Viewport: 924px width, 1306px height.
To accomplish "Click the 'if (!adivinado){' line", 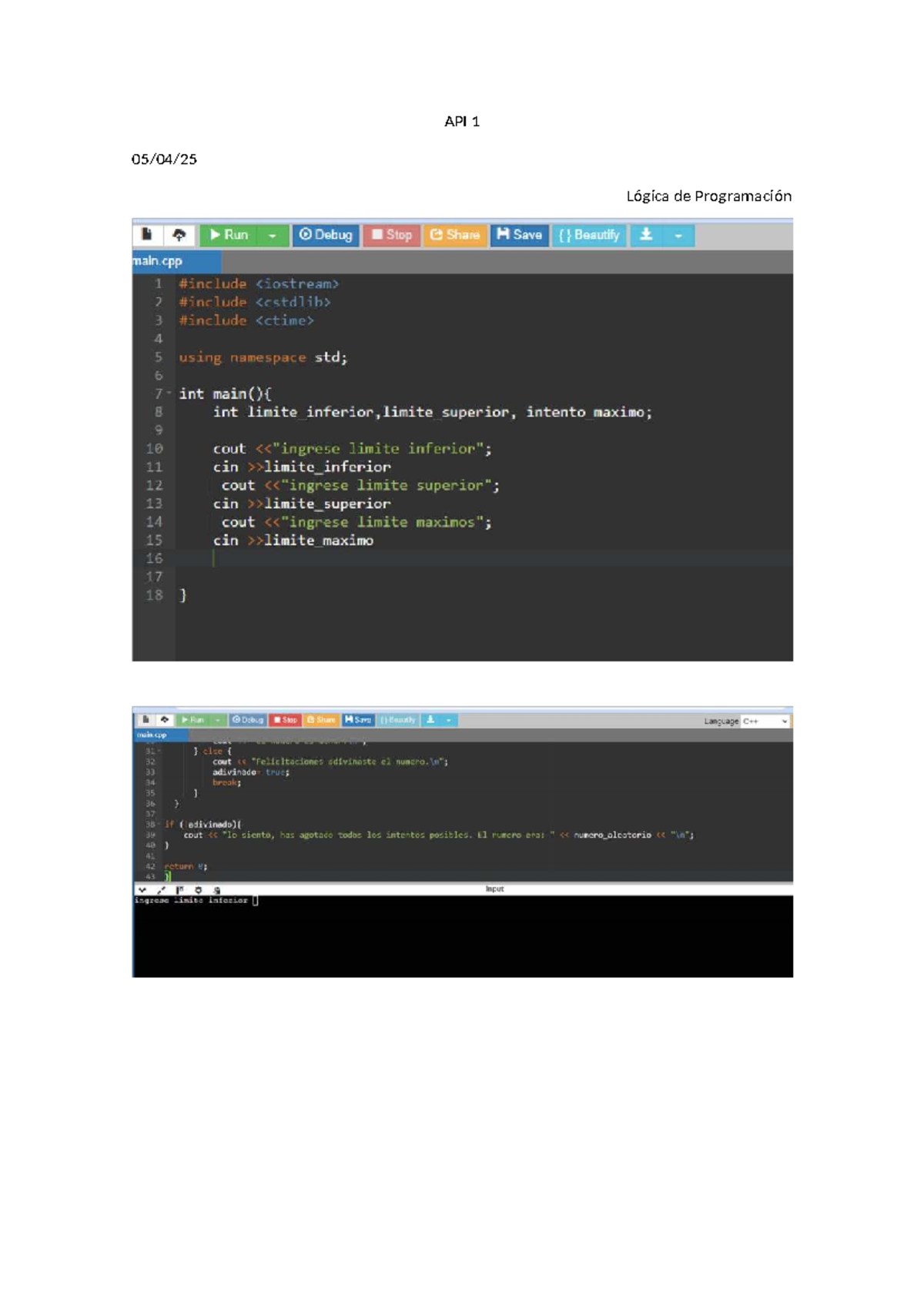I will point(203,825).
